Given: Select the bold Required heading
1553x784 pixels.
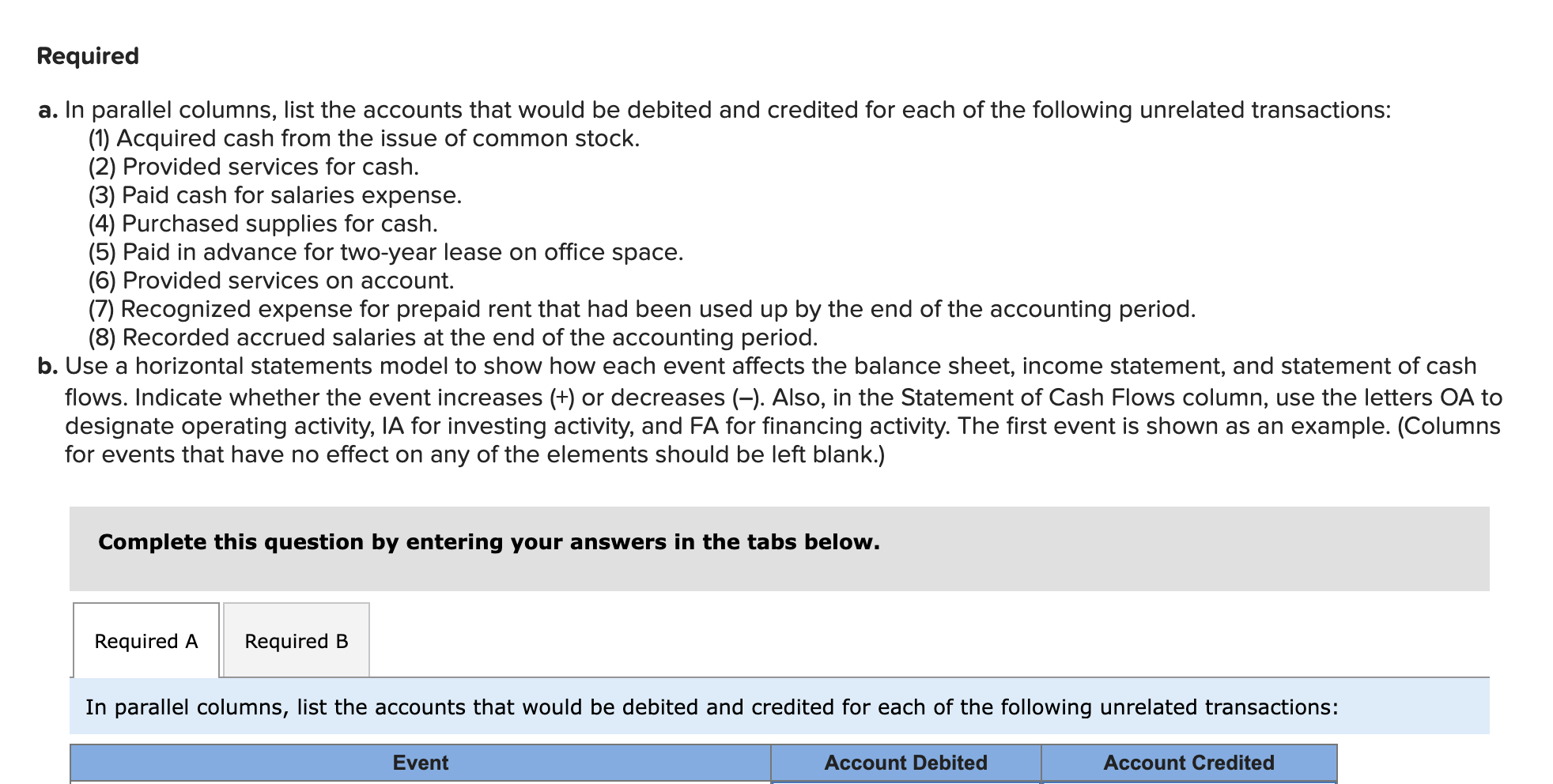Looking at the screenshot, I should pos(87,55).
